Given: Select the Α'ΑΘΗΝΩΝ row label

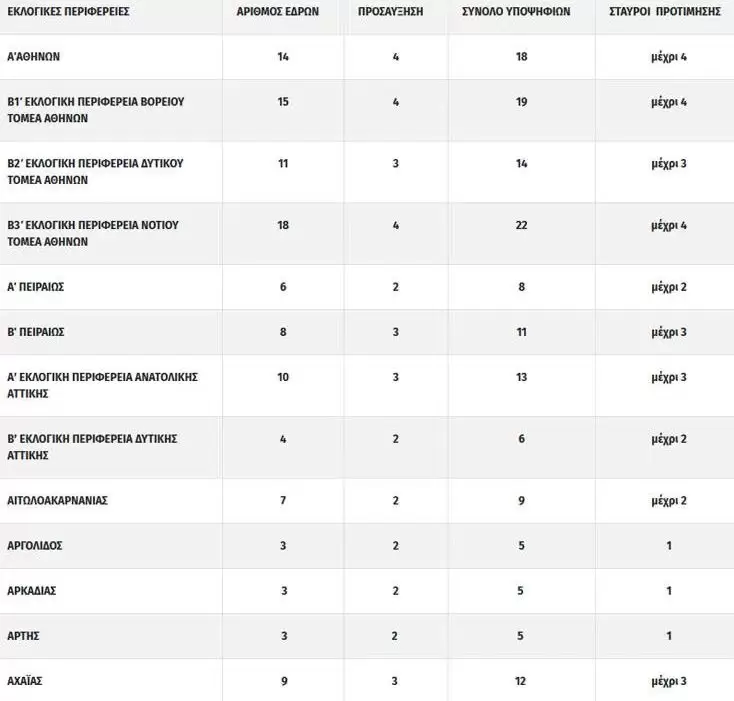Looking at the screenshot, I should 34,57.
